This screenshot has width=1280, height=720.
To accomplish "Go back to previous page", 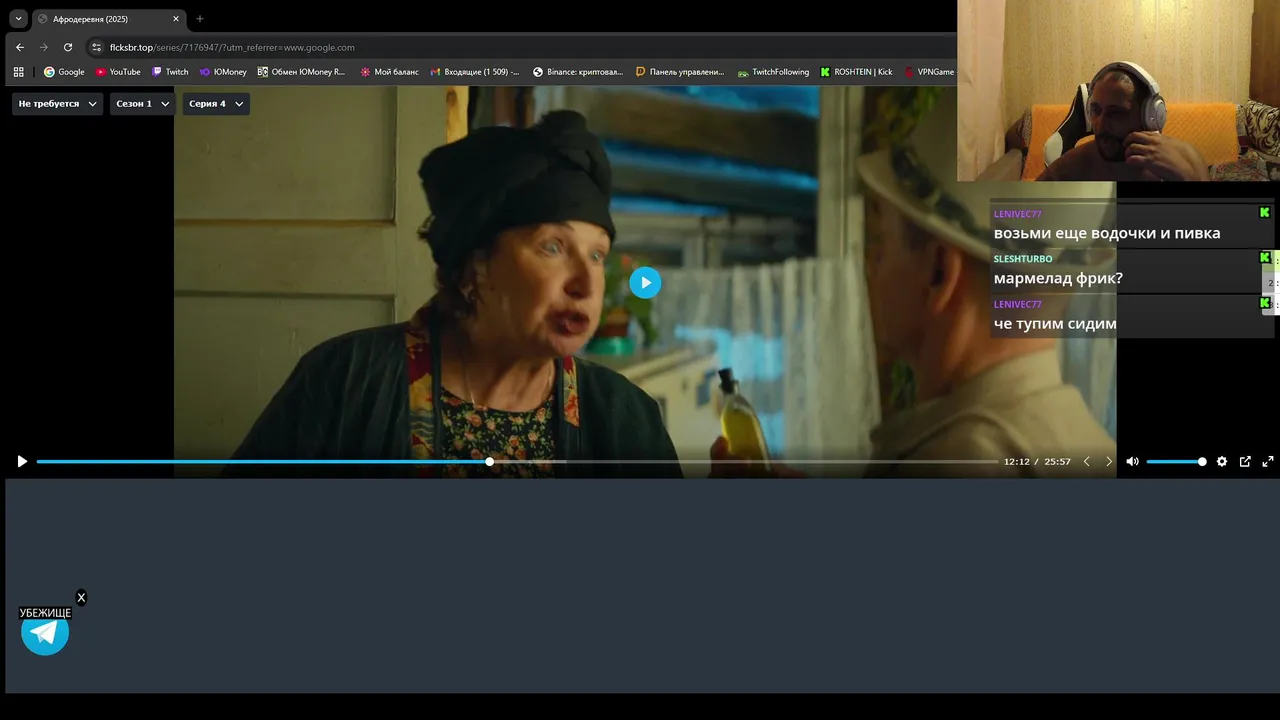I will tap(20, 47).
